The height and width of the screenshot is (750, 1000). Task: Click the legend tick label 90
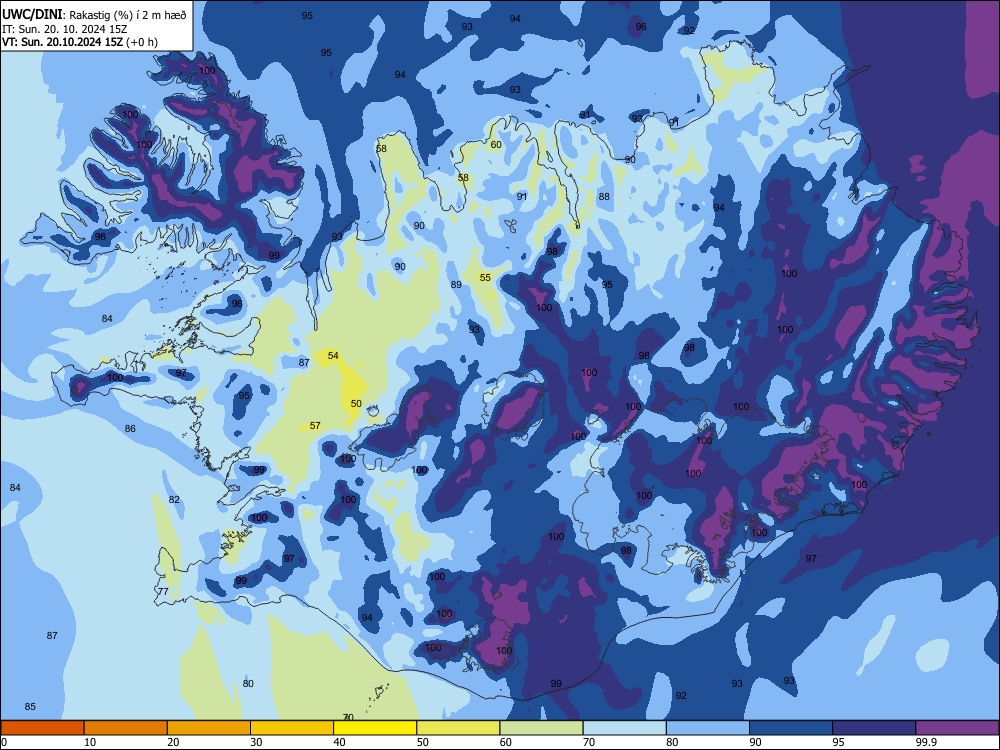pos(755,742)
